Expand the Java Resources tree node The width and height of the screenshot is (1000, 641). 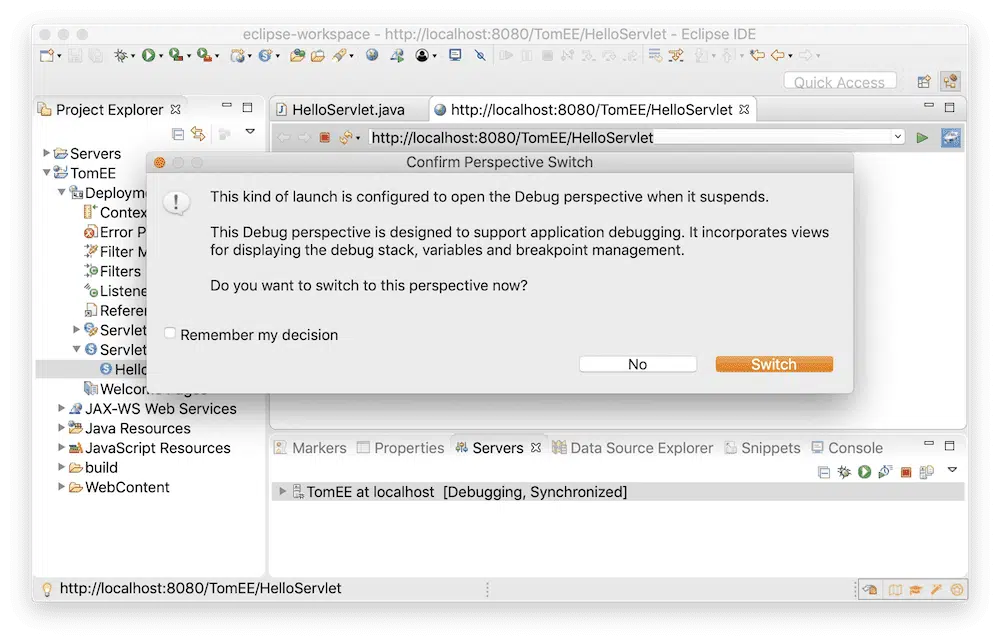coord(62,428)
